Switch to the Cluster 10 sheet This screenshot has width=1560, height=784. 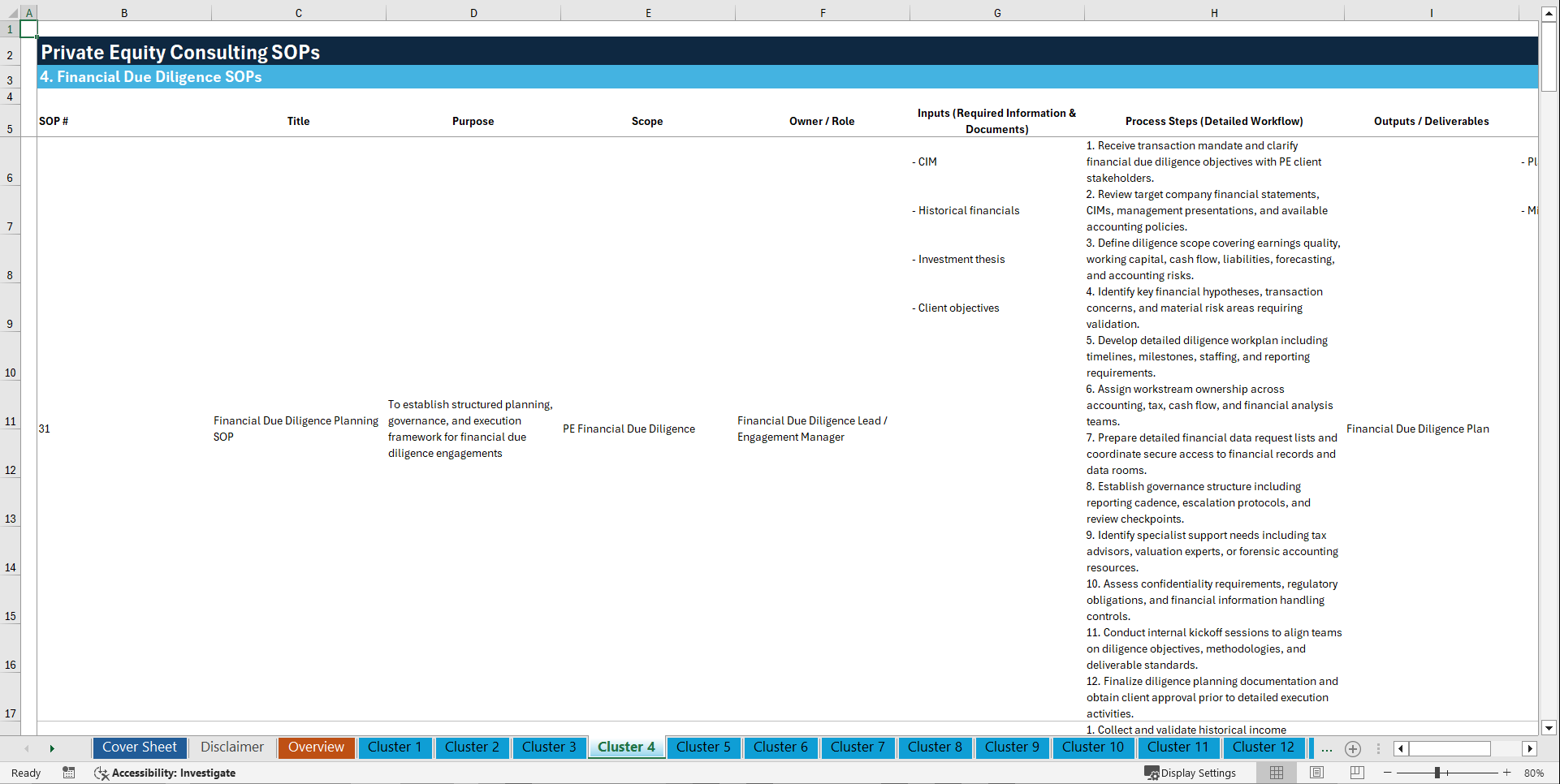tap(1093, 747)
